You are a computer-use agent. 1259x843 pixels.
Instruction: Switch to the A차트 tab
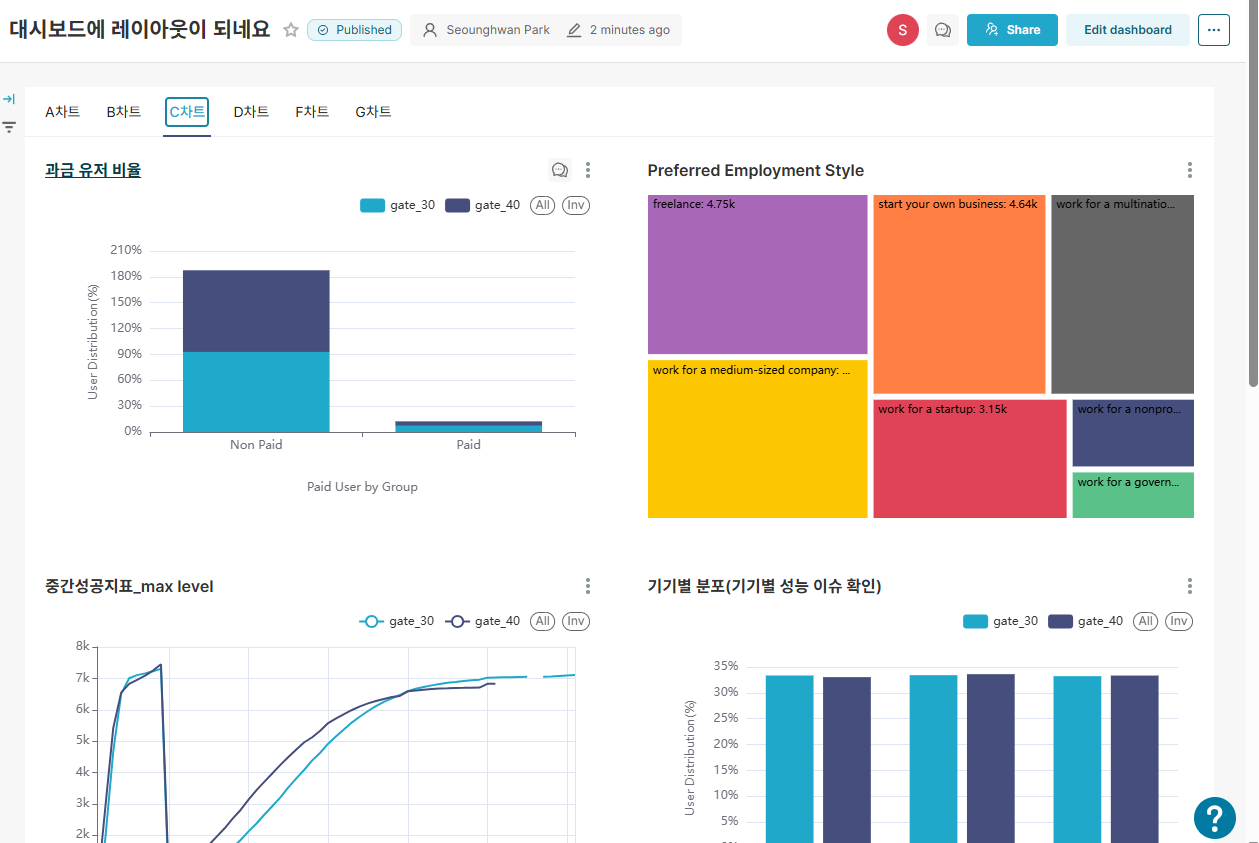(x=63, y=112)
